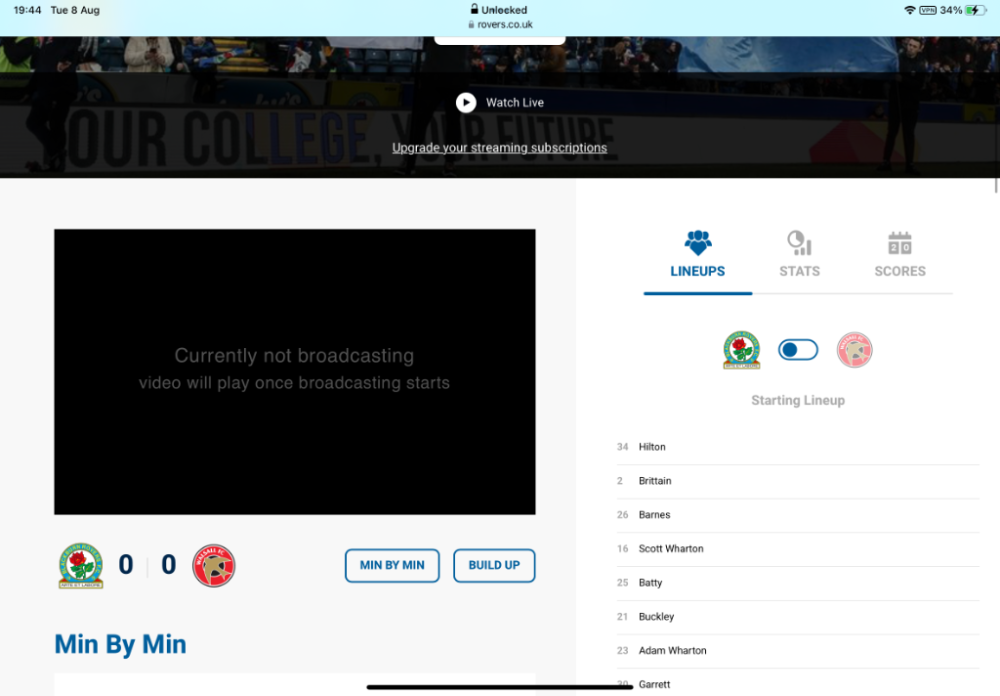The height and width of the screenshot is (696, 1000).
Task: Switch to the STATS tab
Action: point(799,271)
